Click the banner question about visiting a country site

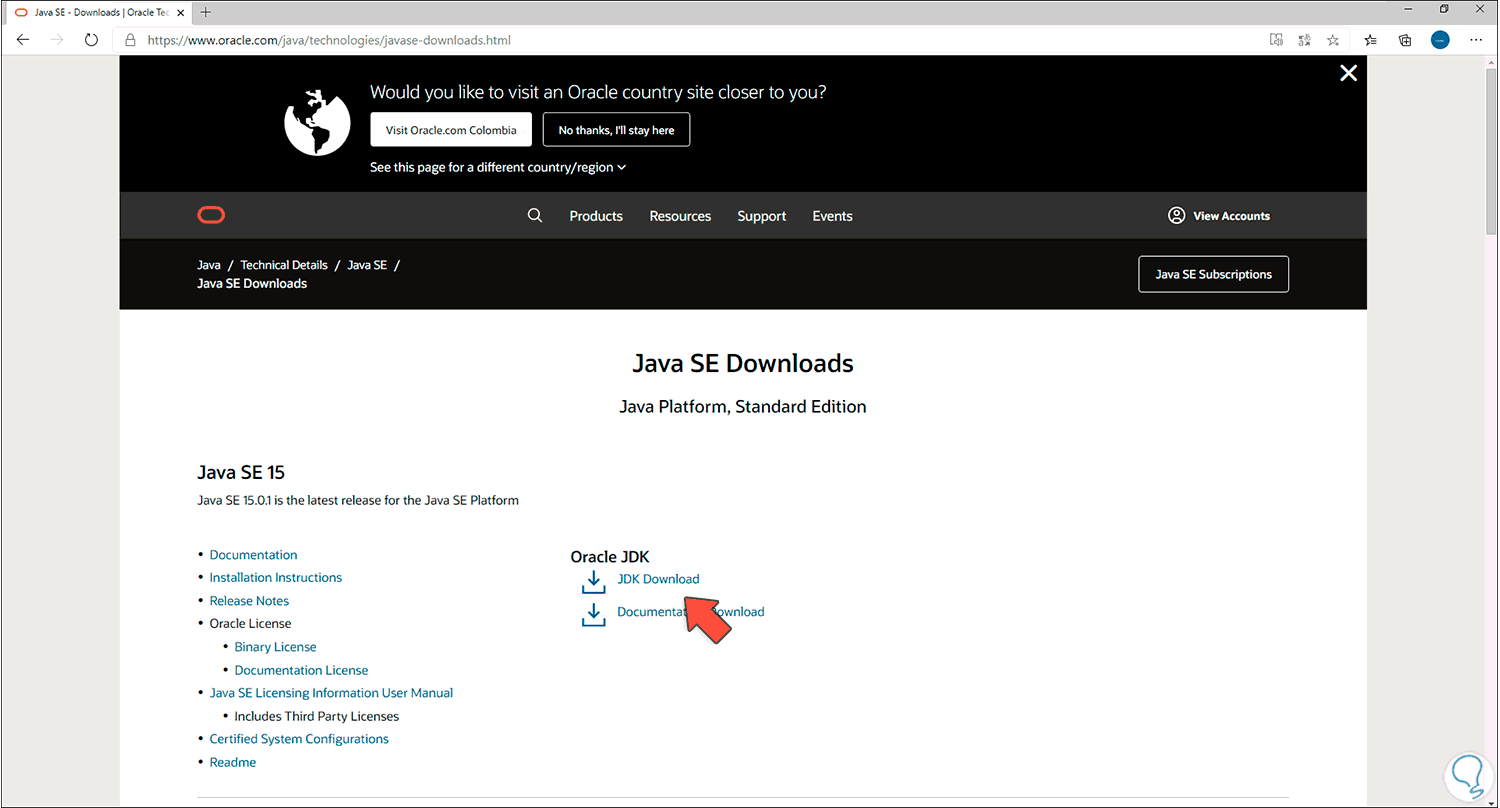(598, 92)
